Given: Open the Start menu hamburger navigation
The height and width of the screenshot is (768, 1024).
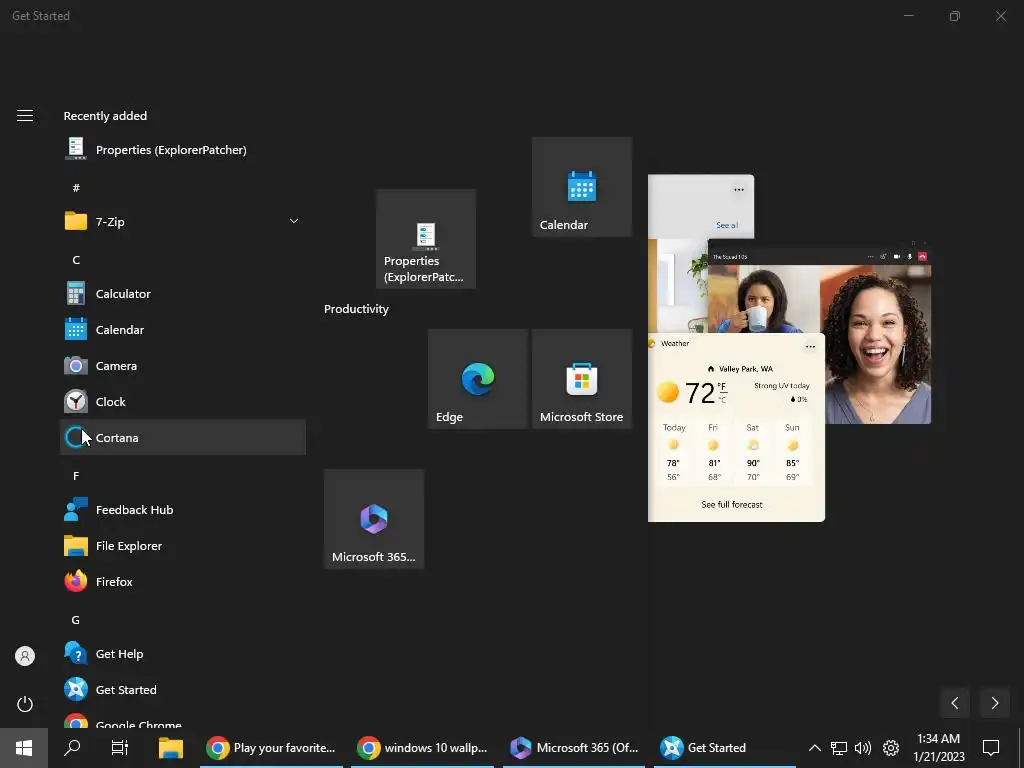Looking at the screenshot, I should click(x=25, y=116).
